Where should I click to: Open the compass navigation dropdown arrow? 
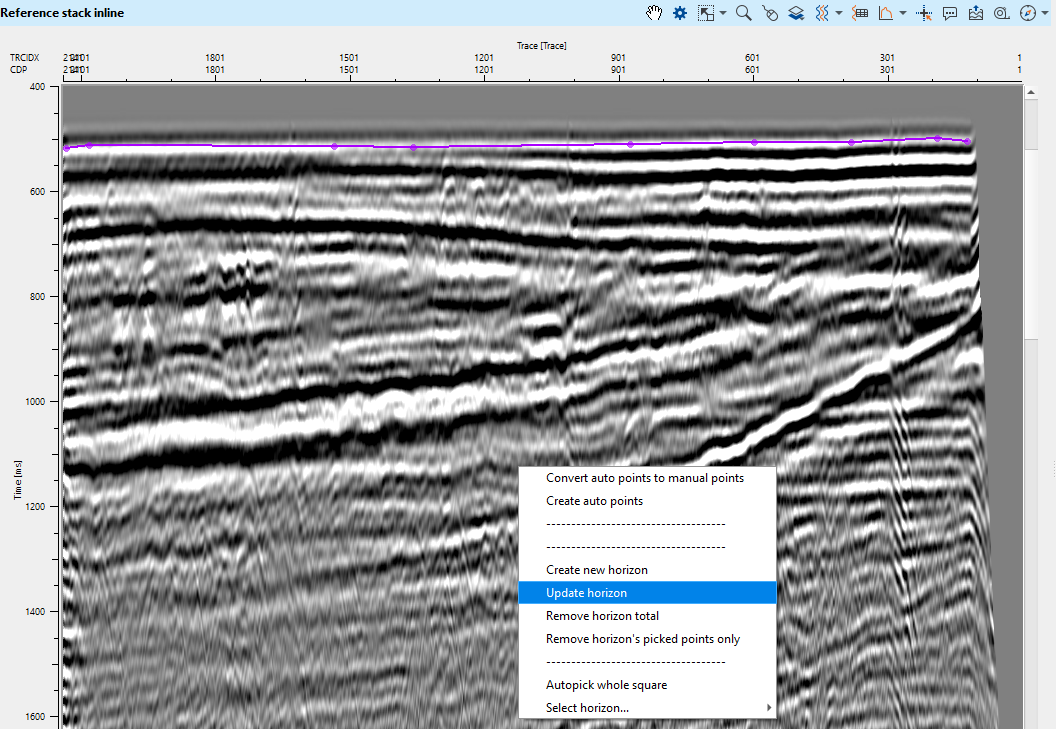[1044, 13]
